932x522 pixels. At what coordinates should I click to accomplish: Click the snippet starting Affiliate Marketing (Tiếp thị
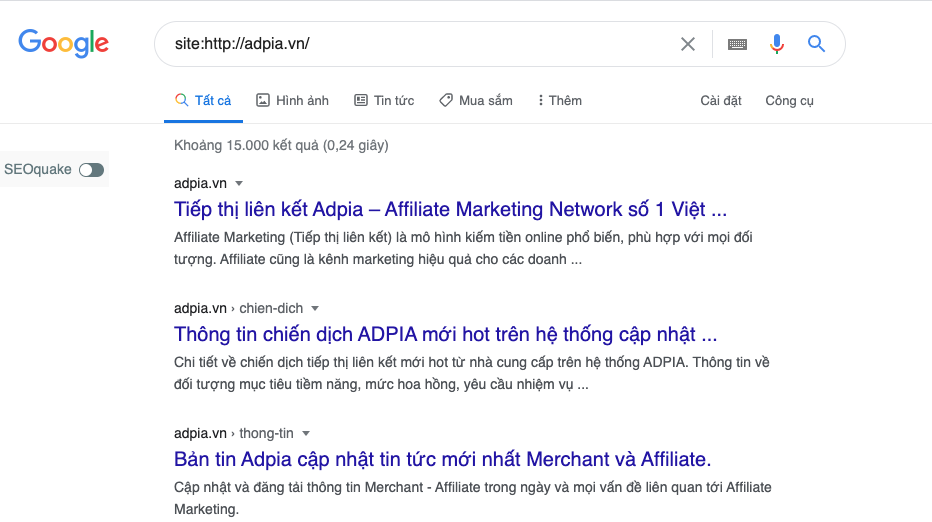point(463,248)
